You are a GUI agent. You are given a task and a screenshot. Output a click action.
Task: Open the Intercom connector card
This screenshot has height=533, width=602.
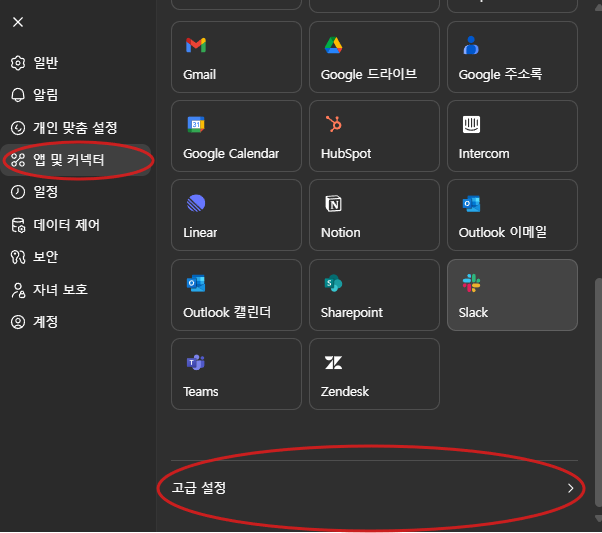pyautogui.click(x=512, y=136)
